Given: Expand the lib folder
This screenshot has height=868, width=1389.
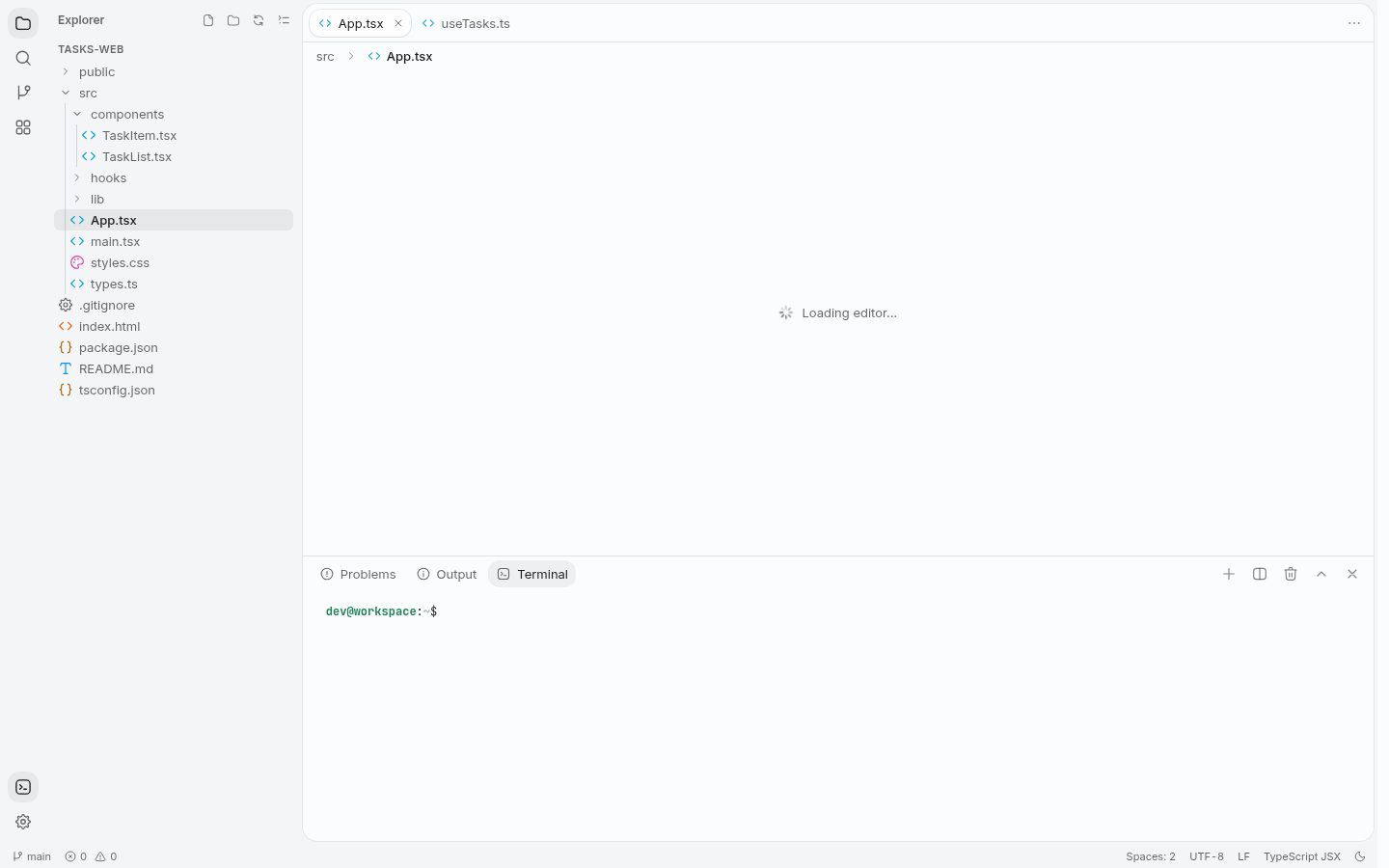Looking at the screenshot, I should click(174, 199).
